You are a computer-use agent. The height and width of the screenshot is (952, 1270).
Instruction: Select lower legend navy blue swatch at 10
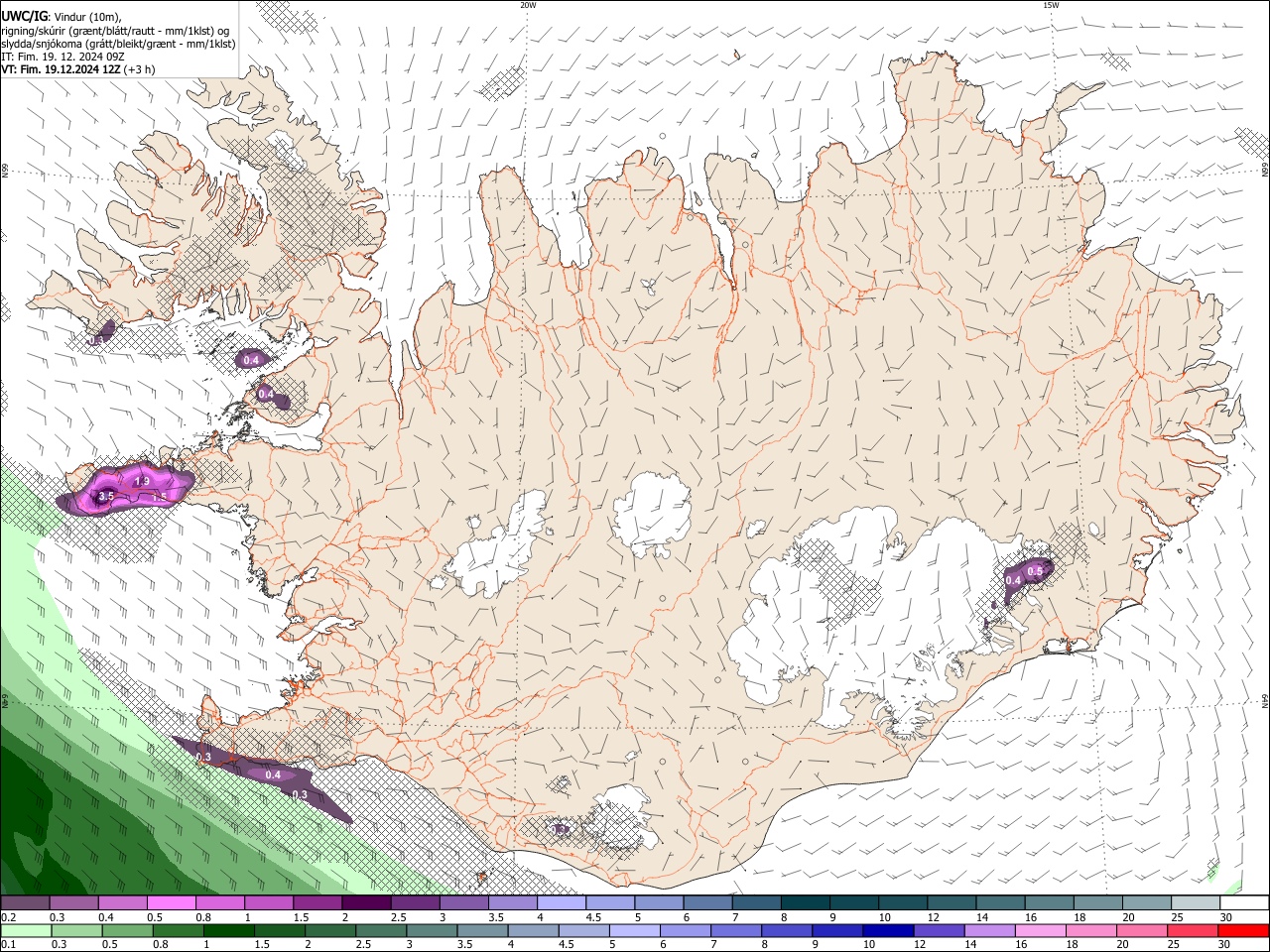888,931
